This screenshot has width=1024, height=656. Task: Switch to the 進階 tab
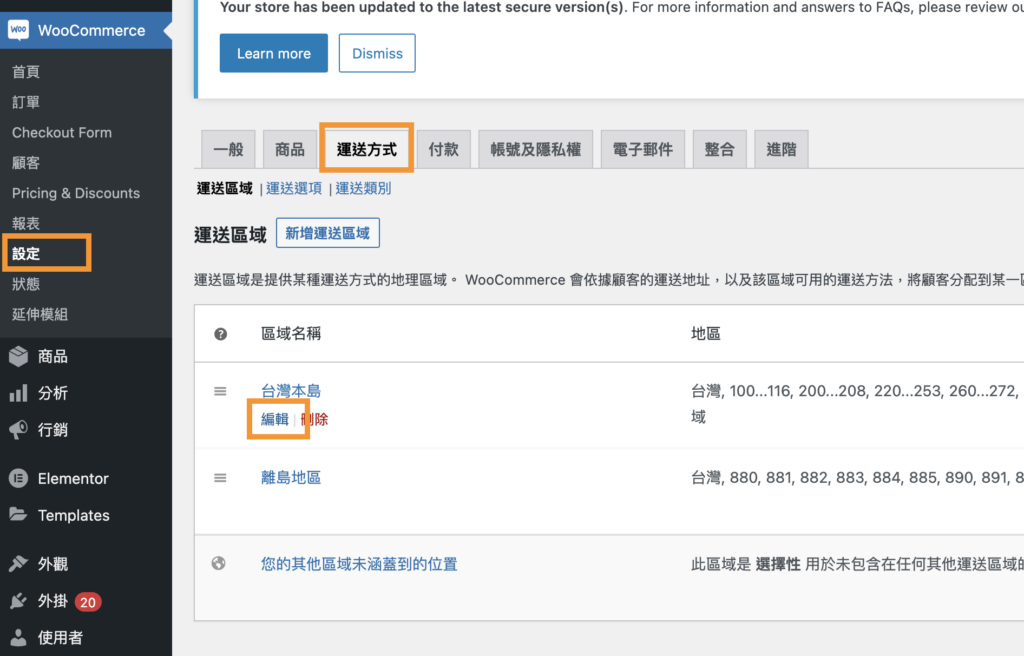tap(781, 148)
